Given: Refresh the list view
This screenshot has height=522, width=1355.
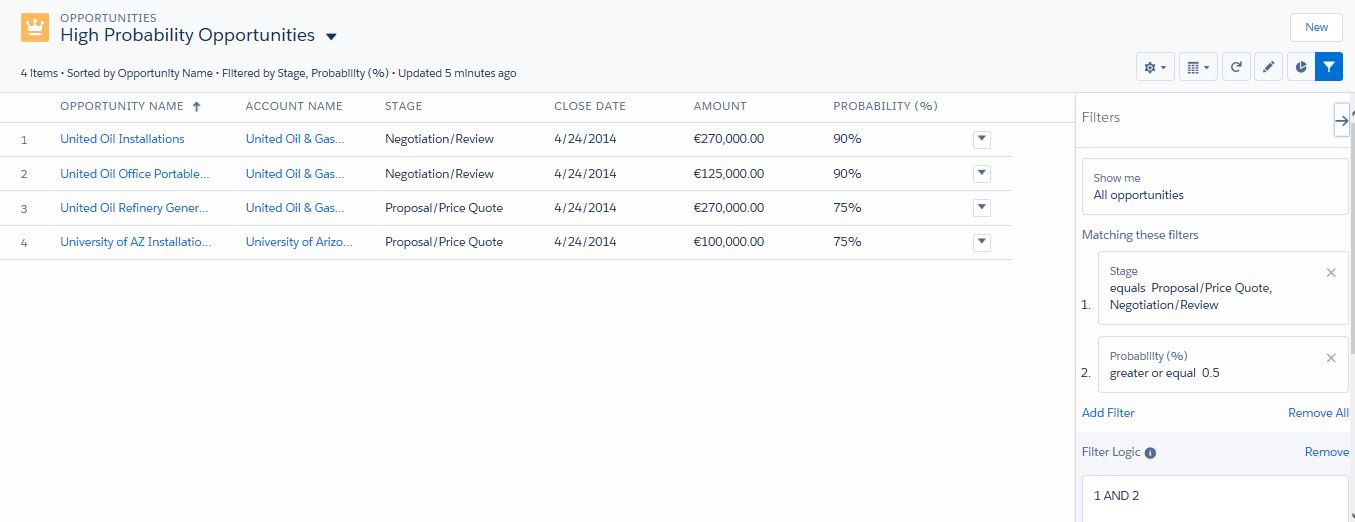Looking at the screenshot, I should click(x=1236, y=67).
